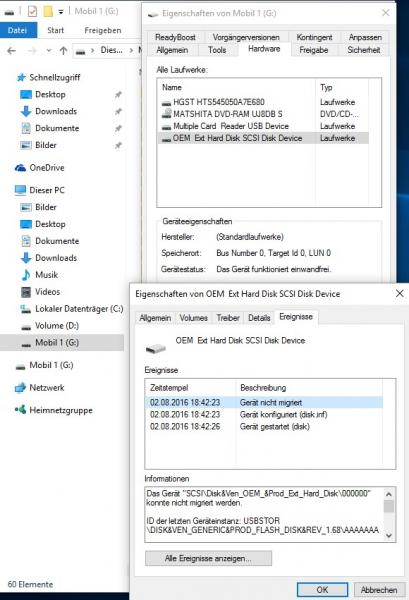
Task: Switch to the Start ribbon tab
Action: click(x=55, y=30)
